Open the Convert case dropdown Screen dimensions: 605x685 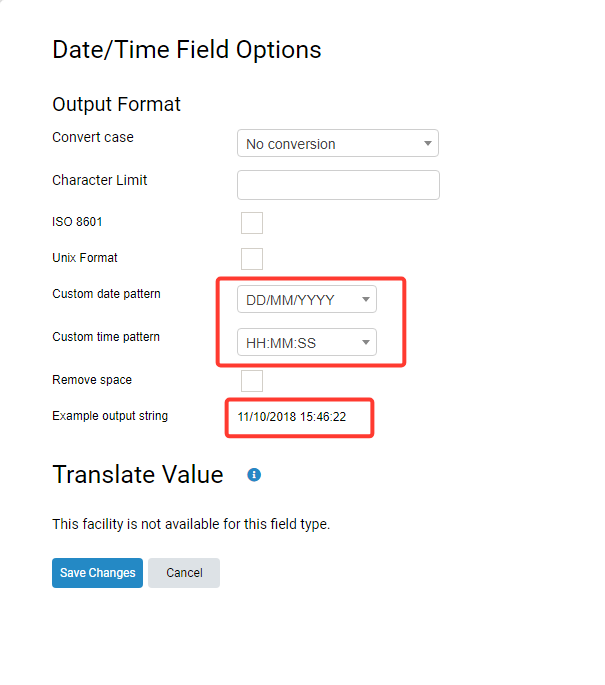[x=338, y=143]
